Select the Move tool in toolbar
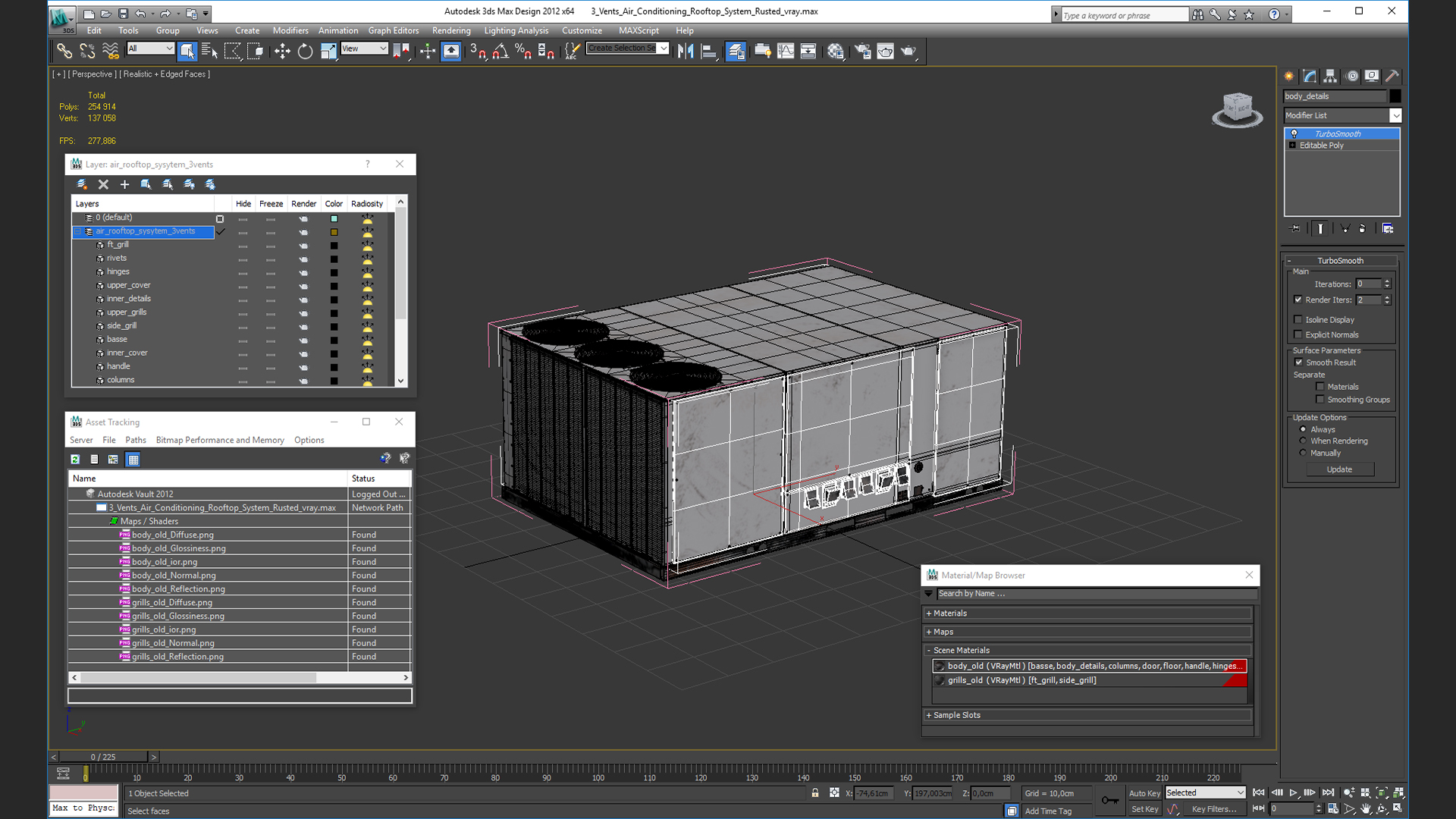Viewport: 1456px width, 819px height. click(282, 51)
